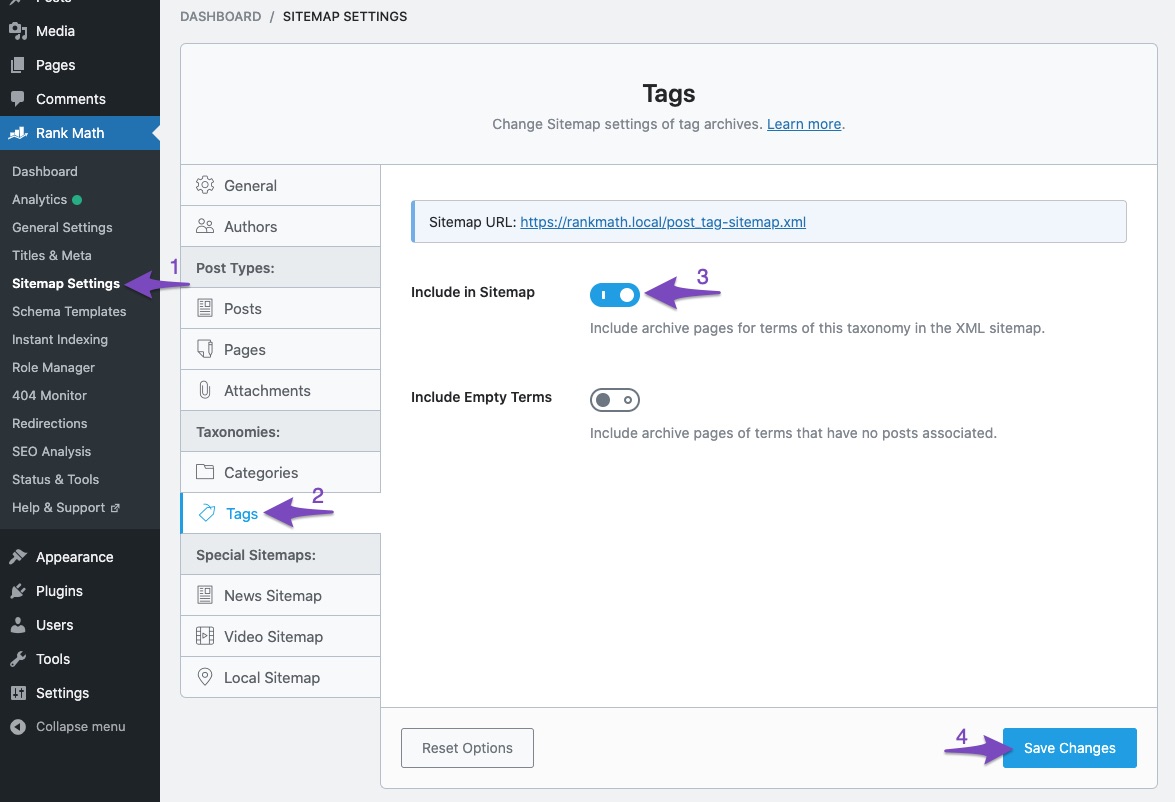Open Schema Templates in Rank Math menu
Screen dimensions: 1175x802
coord(69,311)
